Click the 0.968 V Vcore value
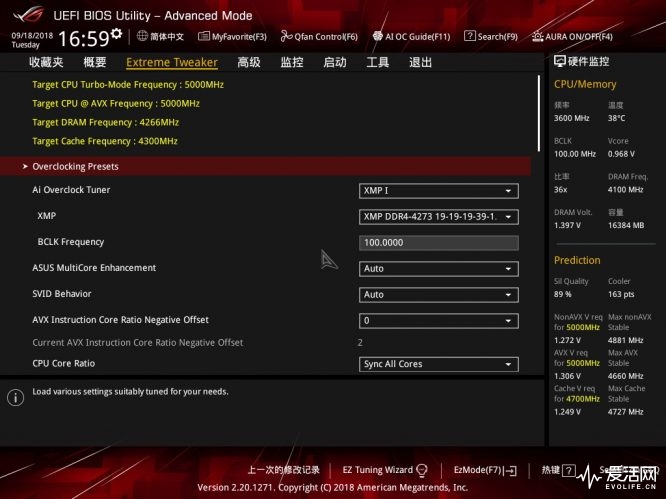Image resolution: width=666 pixels, height=499 pixels. [621, 154]
